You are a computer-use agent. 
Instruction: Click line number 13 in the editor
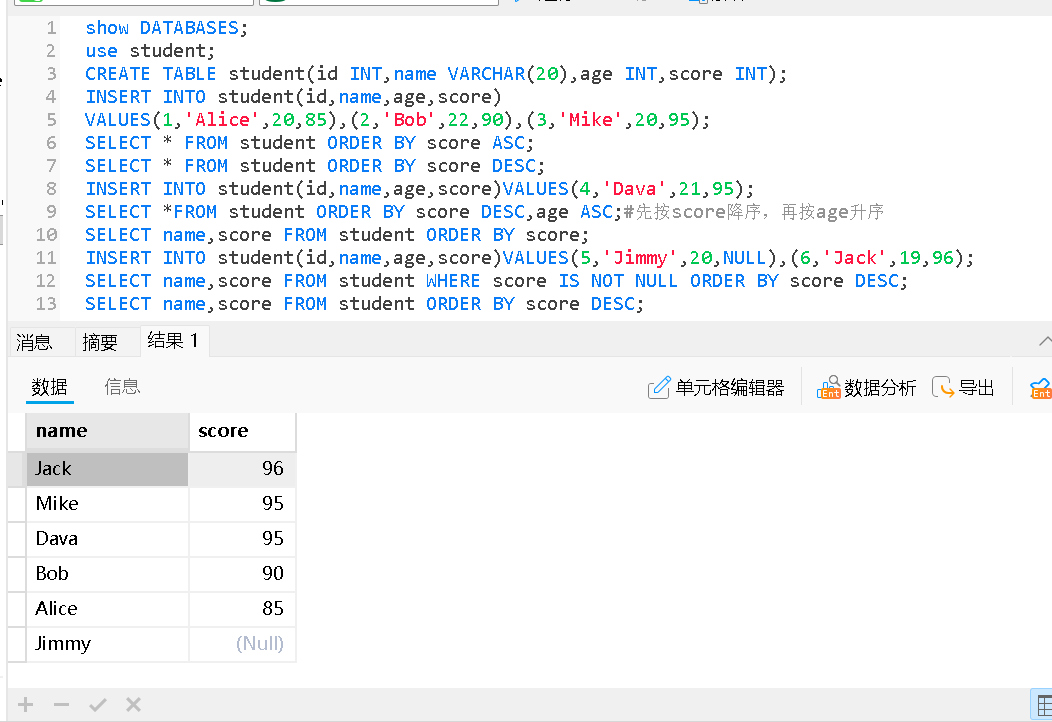point(46,304)
